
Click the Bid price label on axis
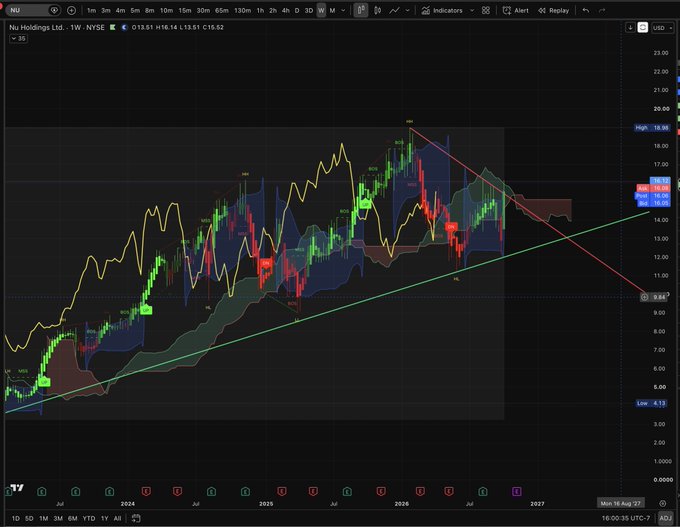(x=653, y=203)
